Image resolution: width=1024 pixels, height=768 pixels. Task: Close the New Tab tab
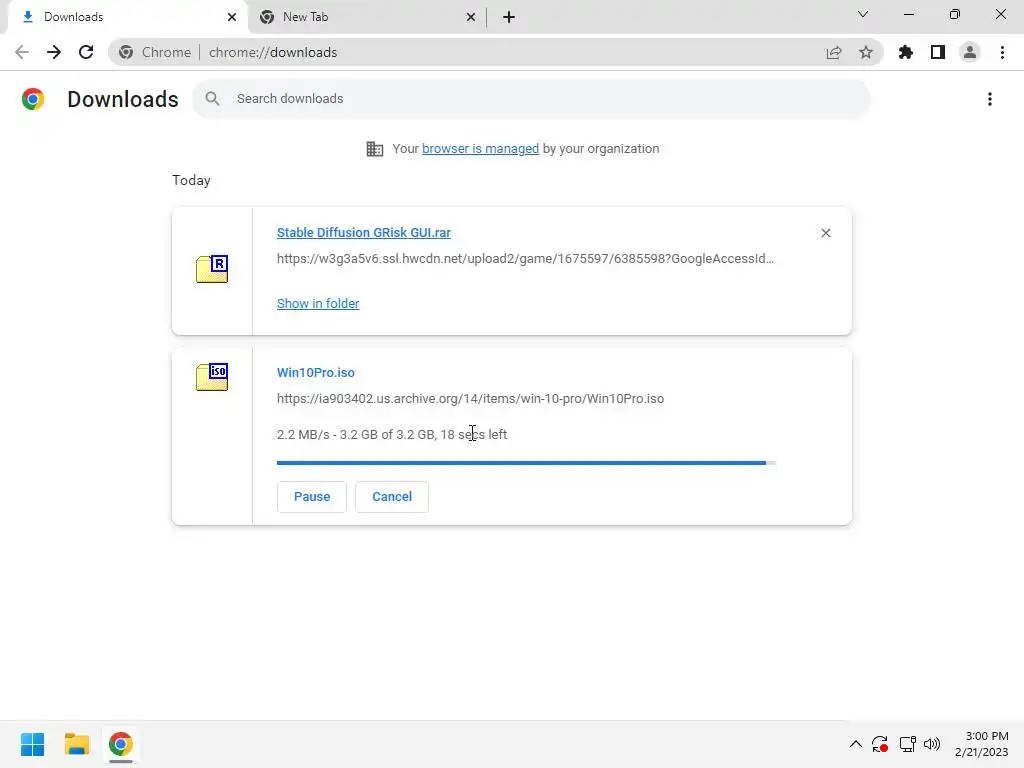471,17
